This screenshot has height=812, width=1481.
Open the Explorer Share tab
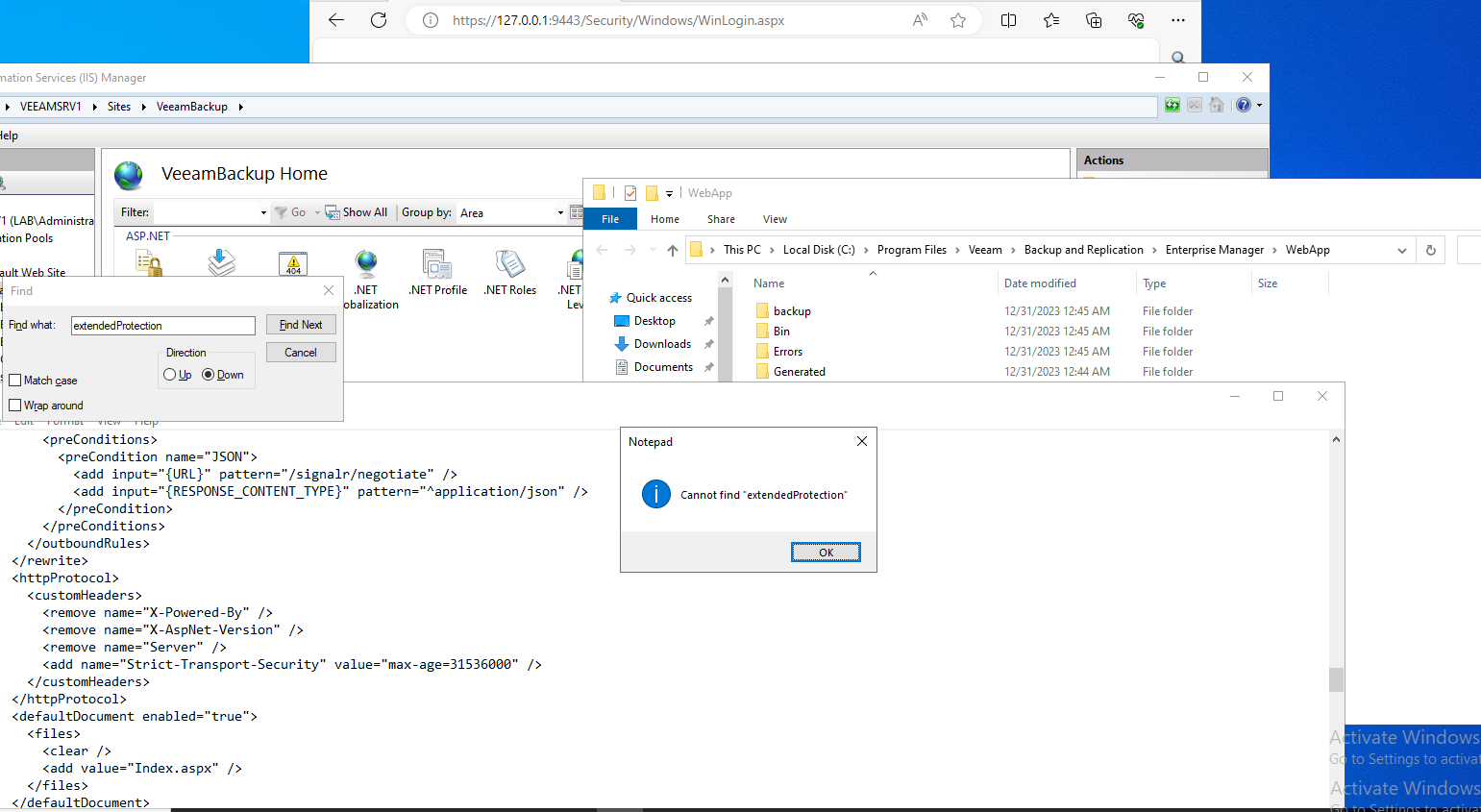(x=721, y=219)
